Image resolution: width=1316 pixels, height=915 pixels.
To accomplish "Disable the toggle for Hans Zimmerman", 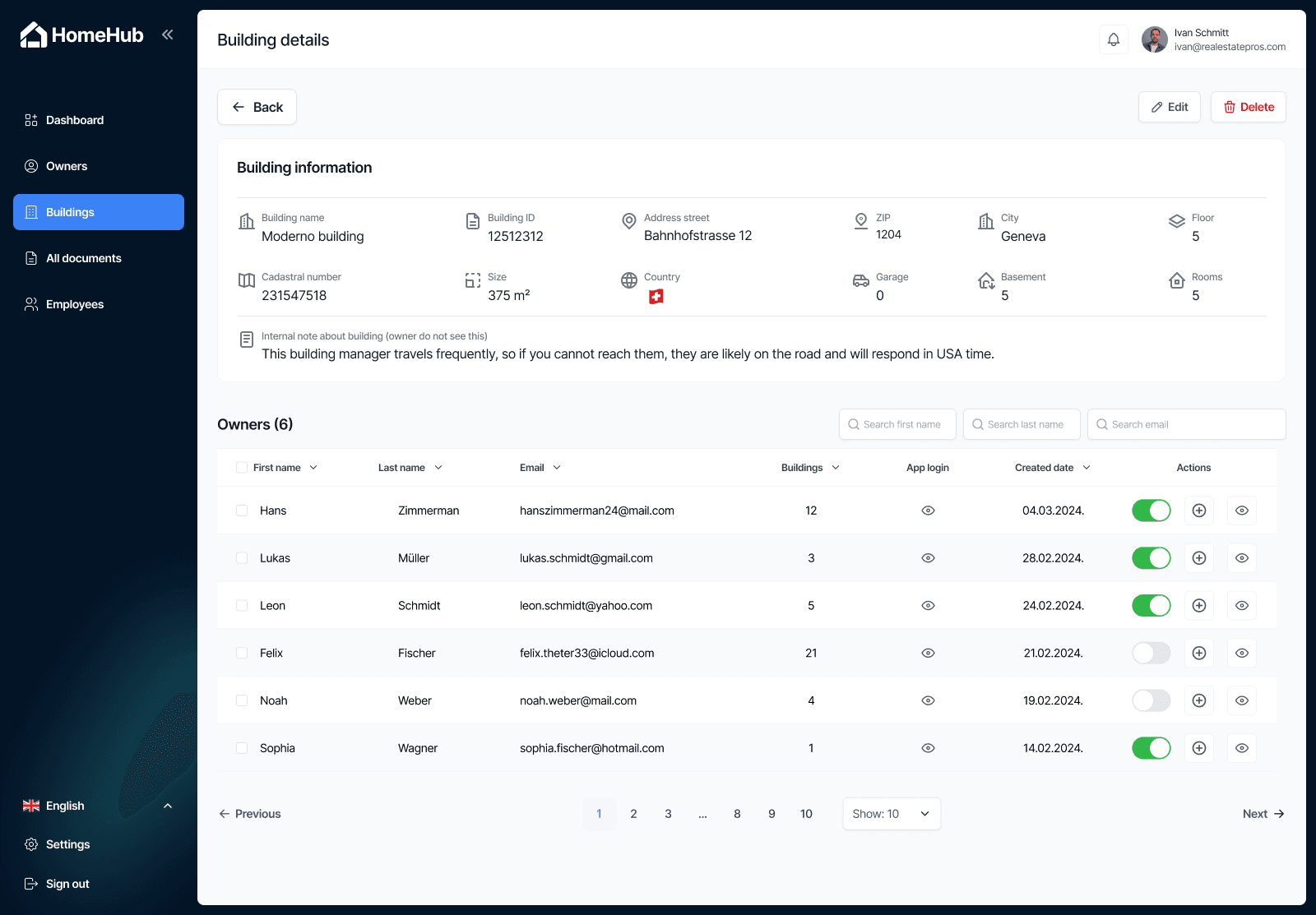I will [1151, 511].
